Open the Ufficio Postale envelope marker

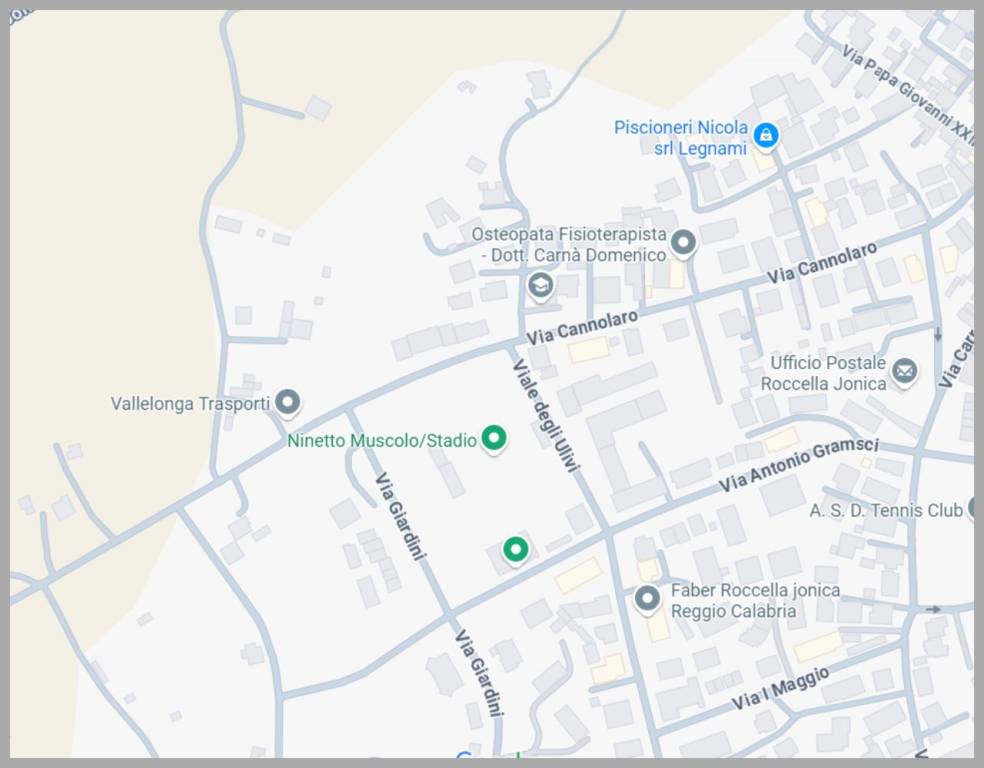click(904, 372)
